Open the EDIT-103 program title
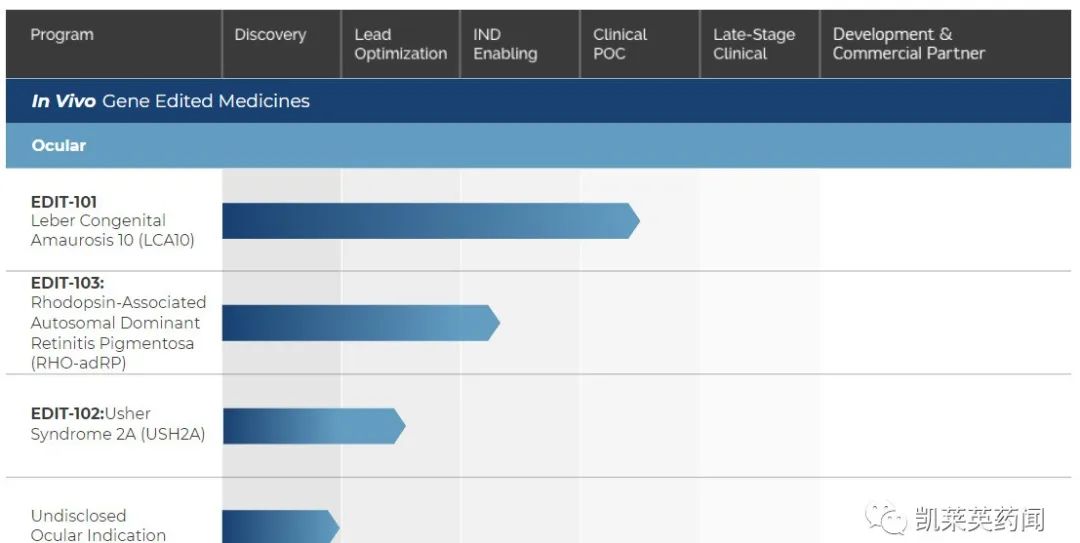 67,283
